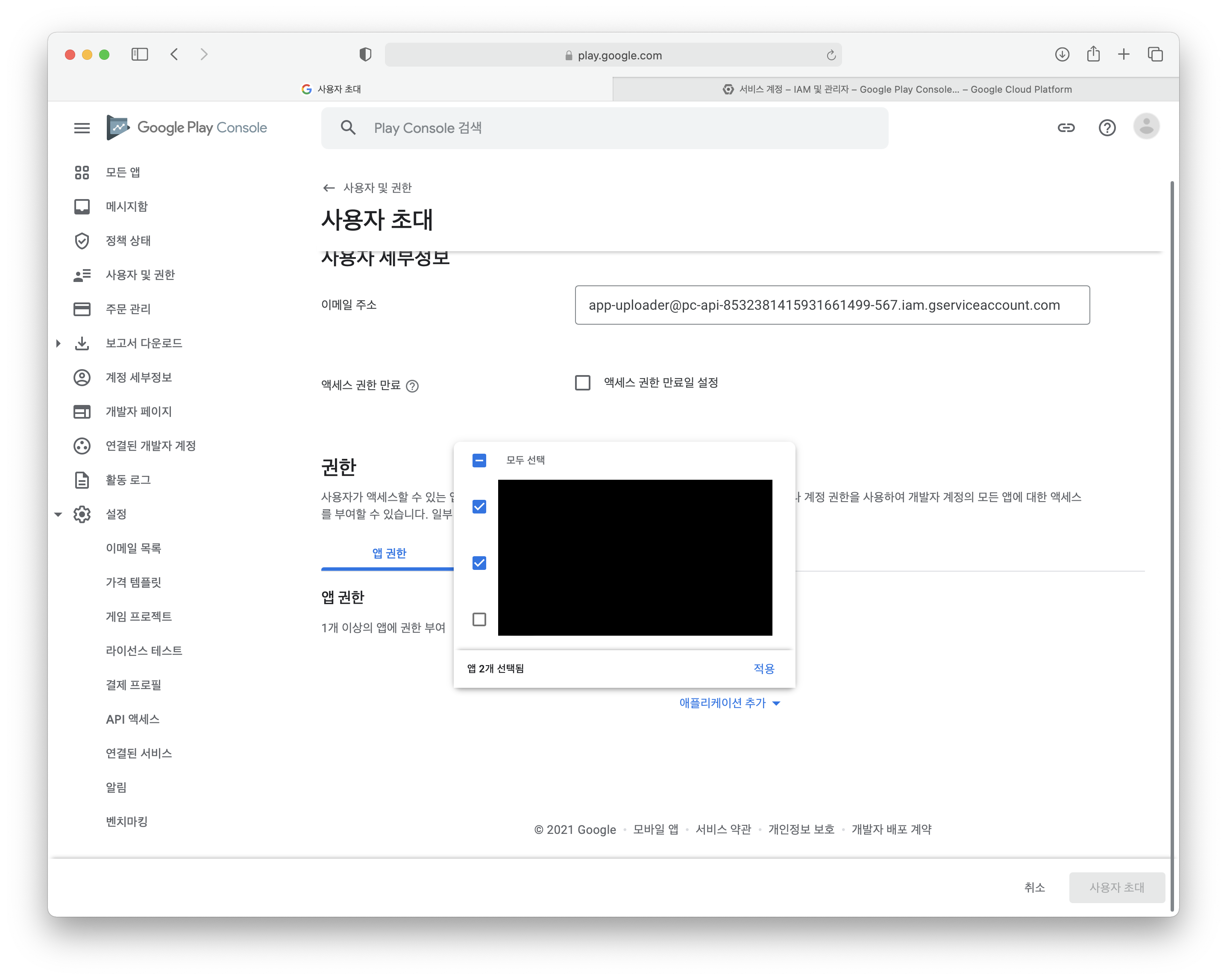This screenshot has height=980, width=1227.
Task: Click the account avatar icon
Action: click(1146, 126)
